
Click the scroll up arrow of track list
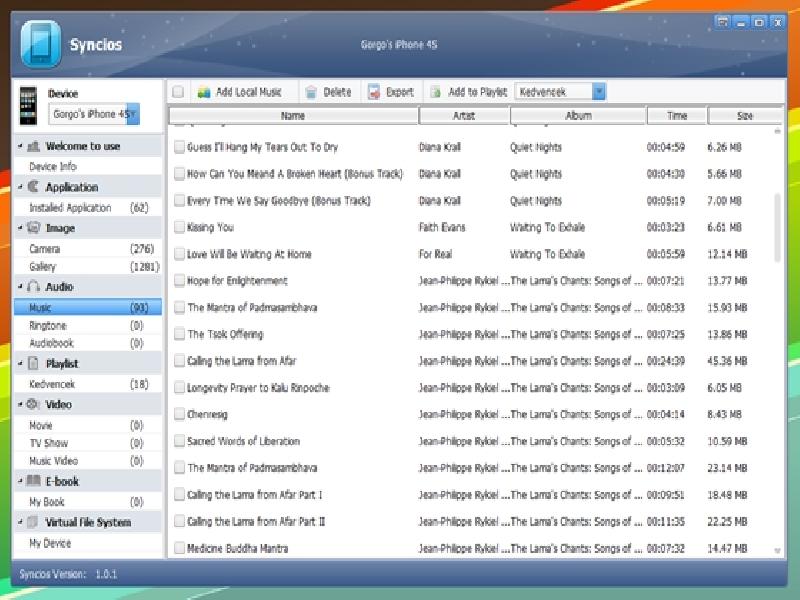tap(777, 131)
